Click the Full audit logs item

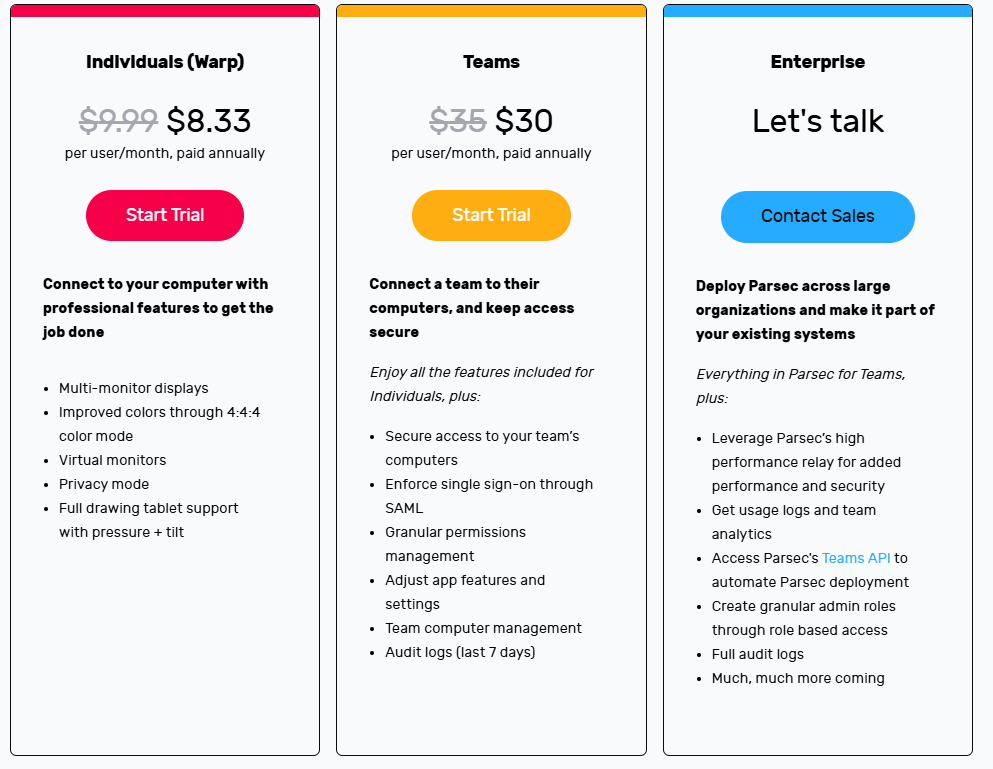tap(757, 654)
